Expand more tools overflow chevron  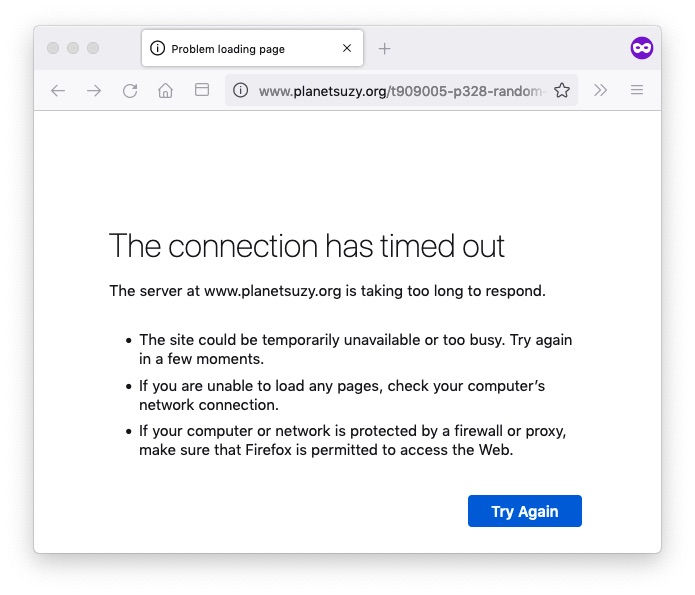pos(600,90)
